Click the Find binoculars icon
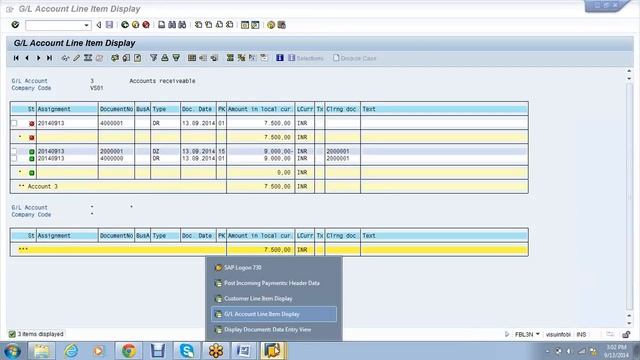This screenshot has height=360, width=640. 172,25
